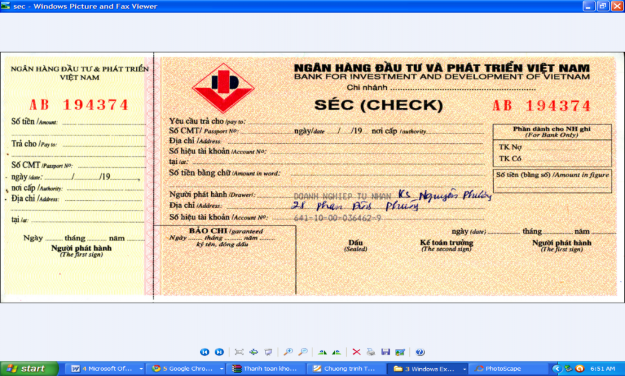The height and width of the screenshot is (376, 625).
Task: Click the account number 641-10-00-036462-9
Action: tap(337, 218)
